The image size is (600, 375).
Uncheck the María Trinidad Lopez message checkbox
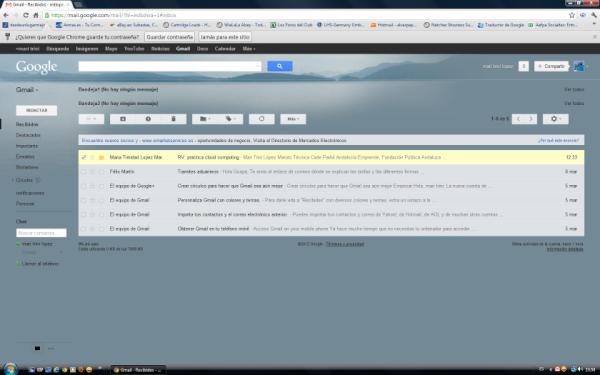(83, 157)
